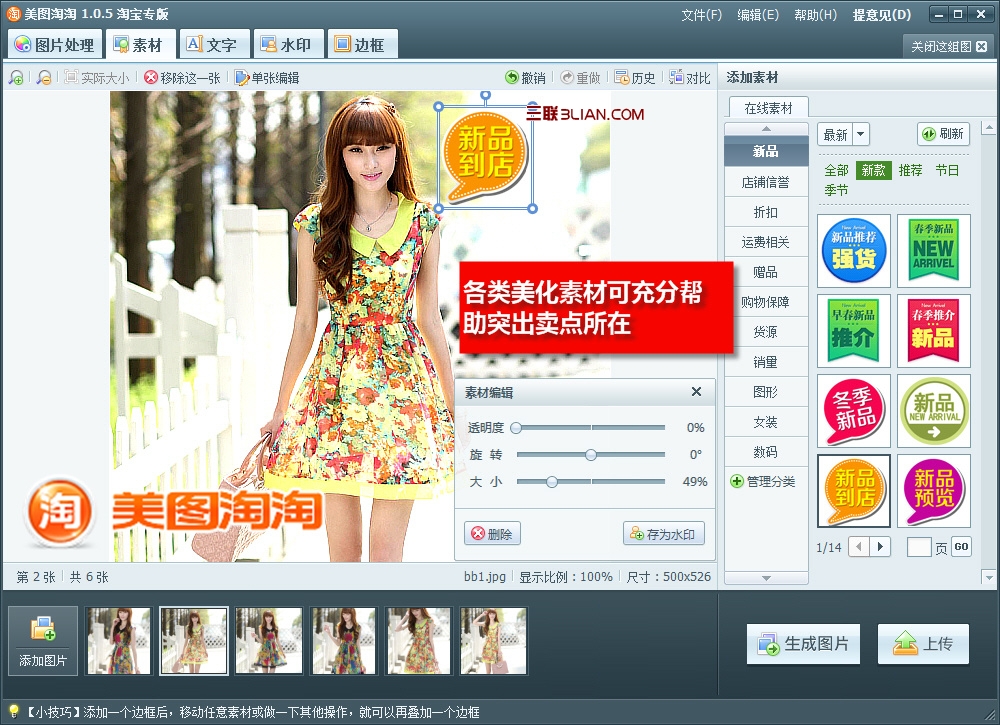The height and width of the screenshot is (725, 1000).
Task: Select the 新品 category
Action: (x=766, y=151)
